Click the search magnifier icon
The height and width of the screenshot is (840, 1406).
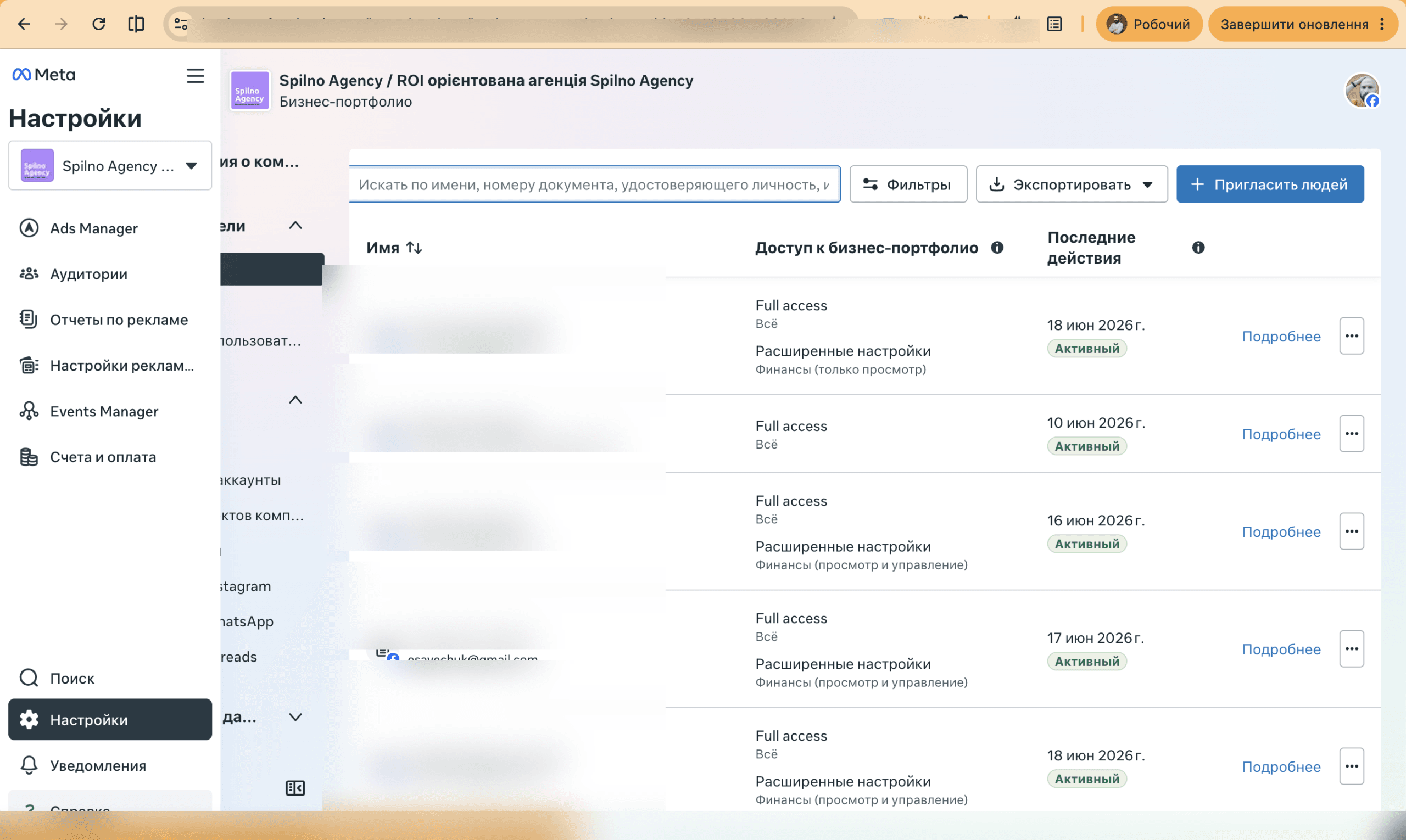click(x=29, y=678)
